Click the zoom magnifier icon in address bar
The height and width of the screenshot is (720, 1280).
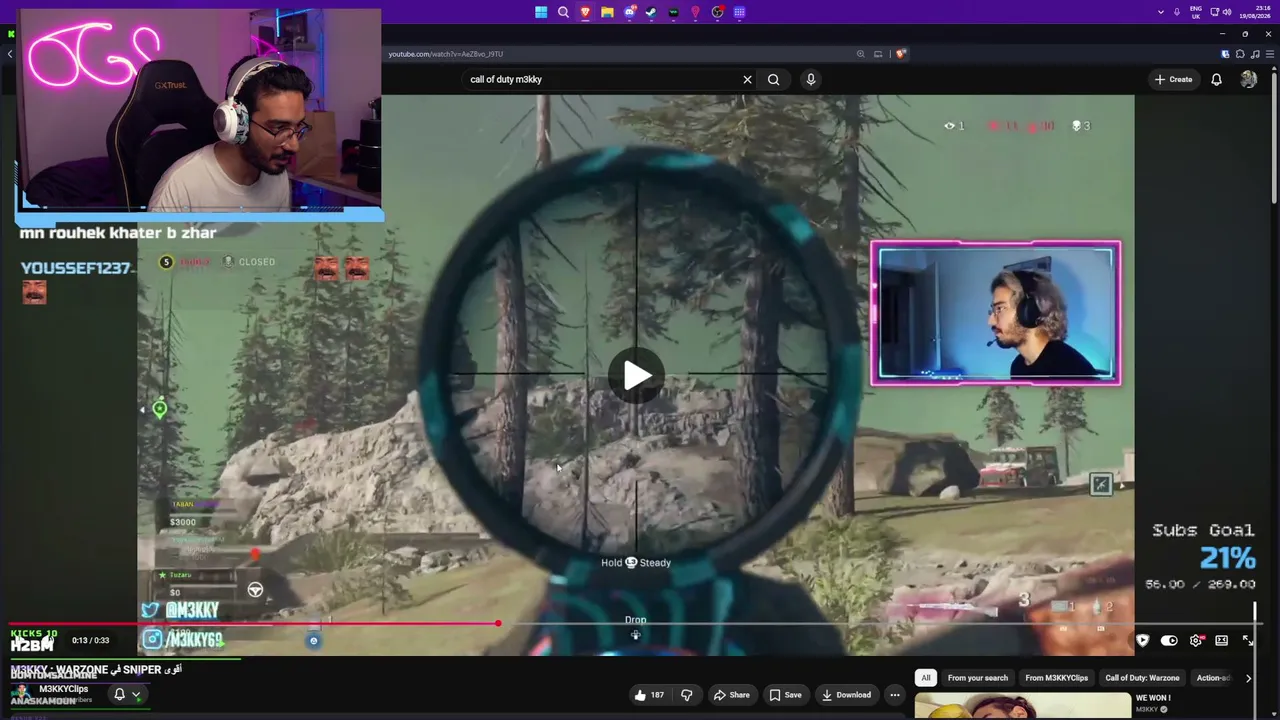point(860,54)
